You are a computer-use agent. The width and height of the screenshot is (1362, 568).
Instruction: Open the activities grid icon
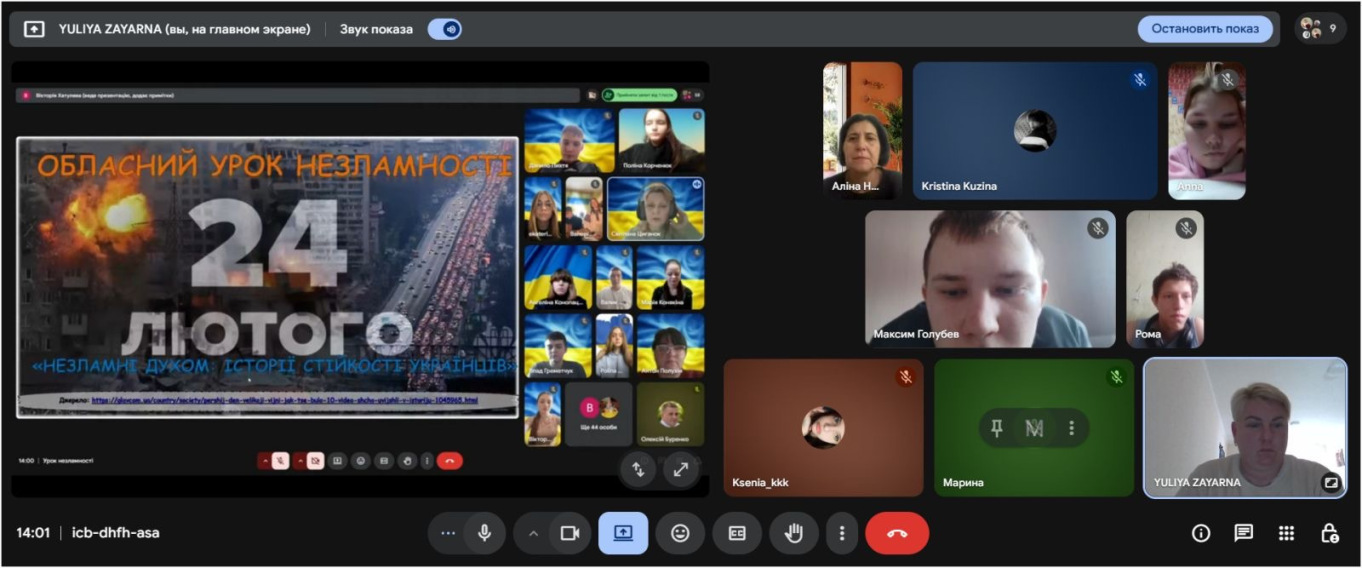pos(1286,533)
